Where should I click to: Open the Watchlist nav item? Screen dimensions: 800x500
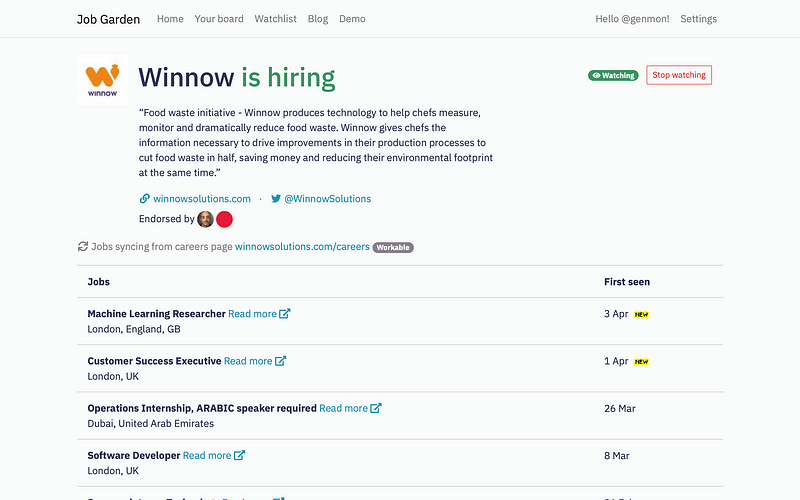(276, 19)
